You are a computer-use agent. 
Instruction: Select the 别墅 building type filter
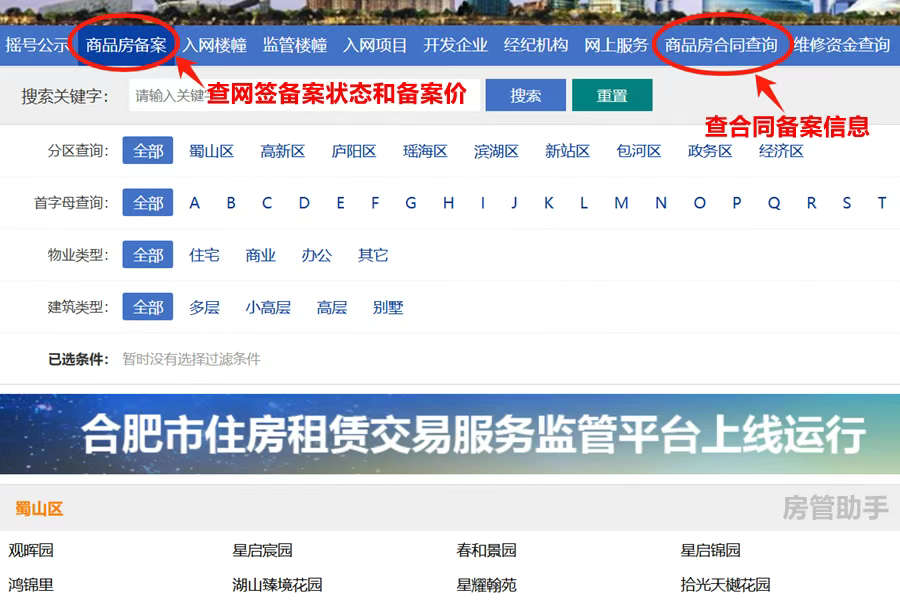388,307
